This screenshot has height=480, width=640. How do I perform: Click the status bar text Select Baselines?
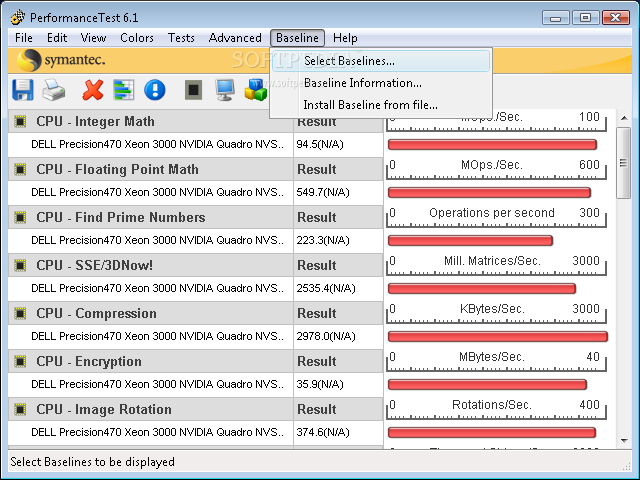tap(92, 462)
